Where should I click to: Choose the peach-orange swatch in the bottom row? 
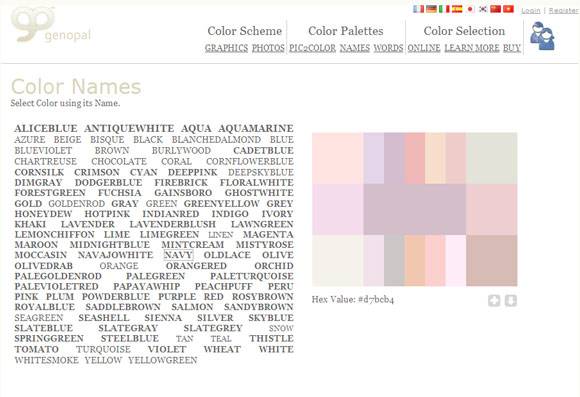(415, 260)
